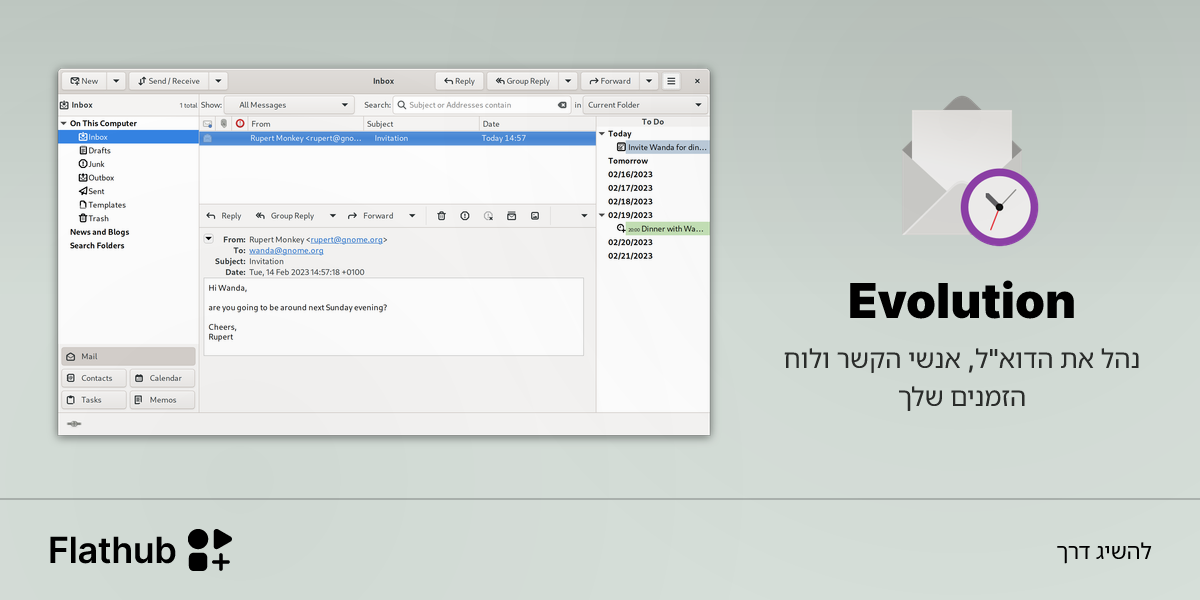Open the Dinner with Wanda appointment

coord(662,229)
